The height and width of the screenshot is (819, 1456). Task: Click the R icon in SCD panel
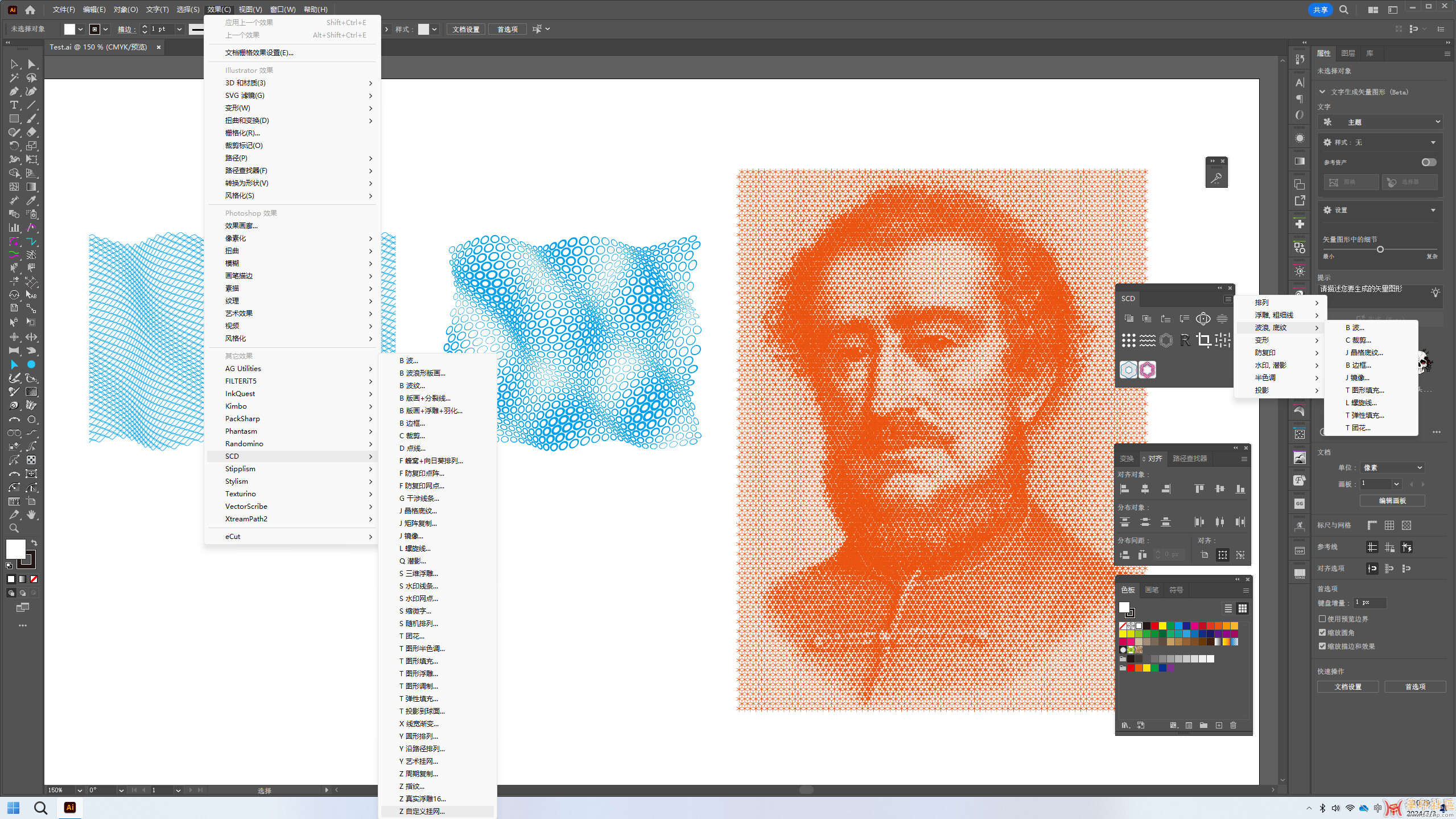[1185, 340]
